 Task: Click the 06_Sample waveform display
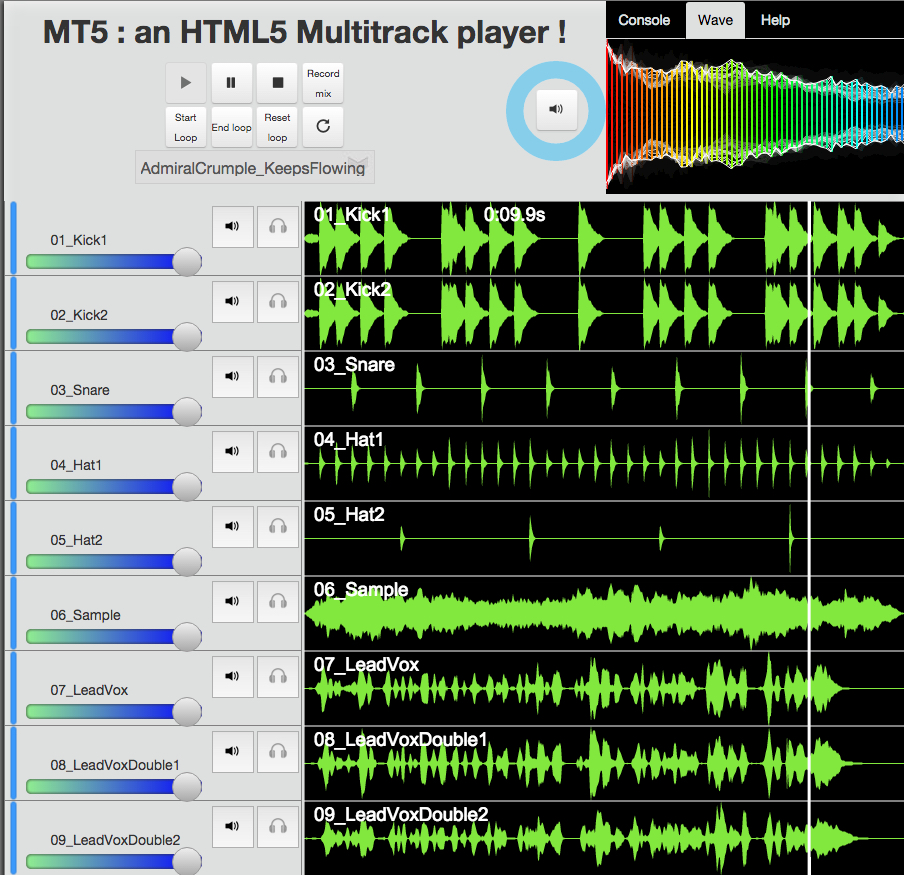[600, 610]
